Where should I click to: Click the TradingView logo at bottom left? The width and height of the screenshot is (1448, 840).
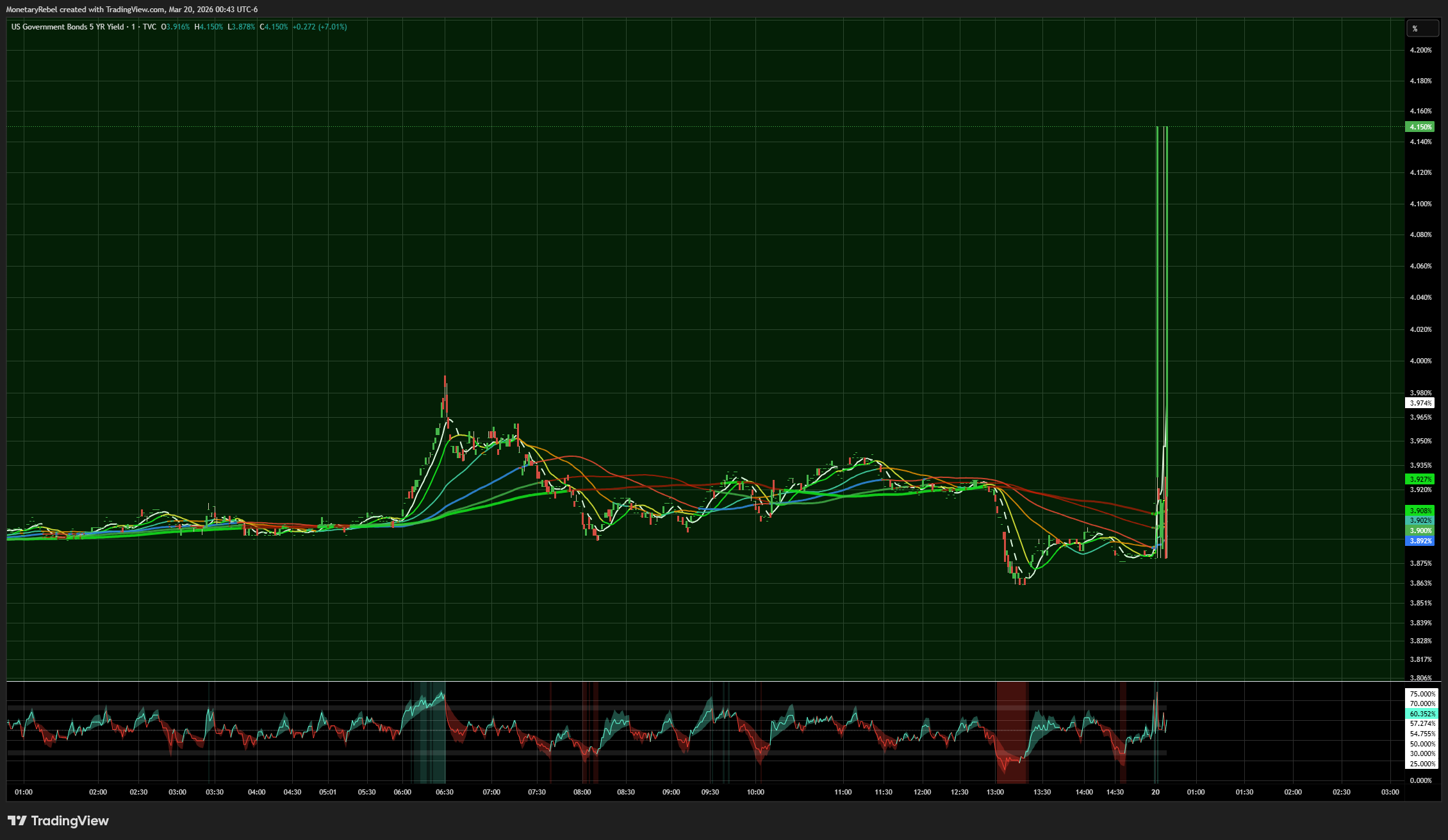58,821
